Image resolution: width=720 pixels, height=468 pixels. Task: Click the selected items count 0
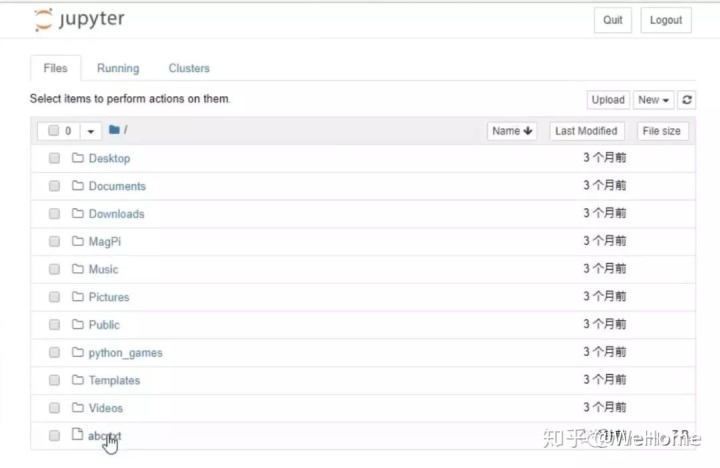pyautogui.click(x=68, y=131)
